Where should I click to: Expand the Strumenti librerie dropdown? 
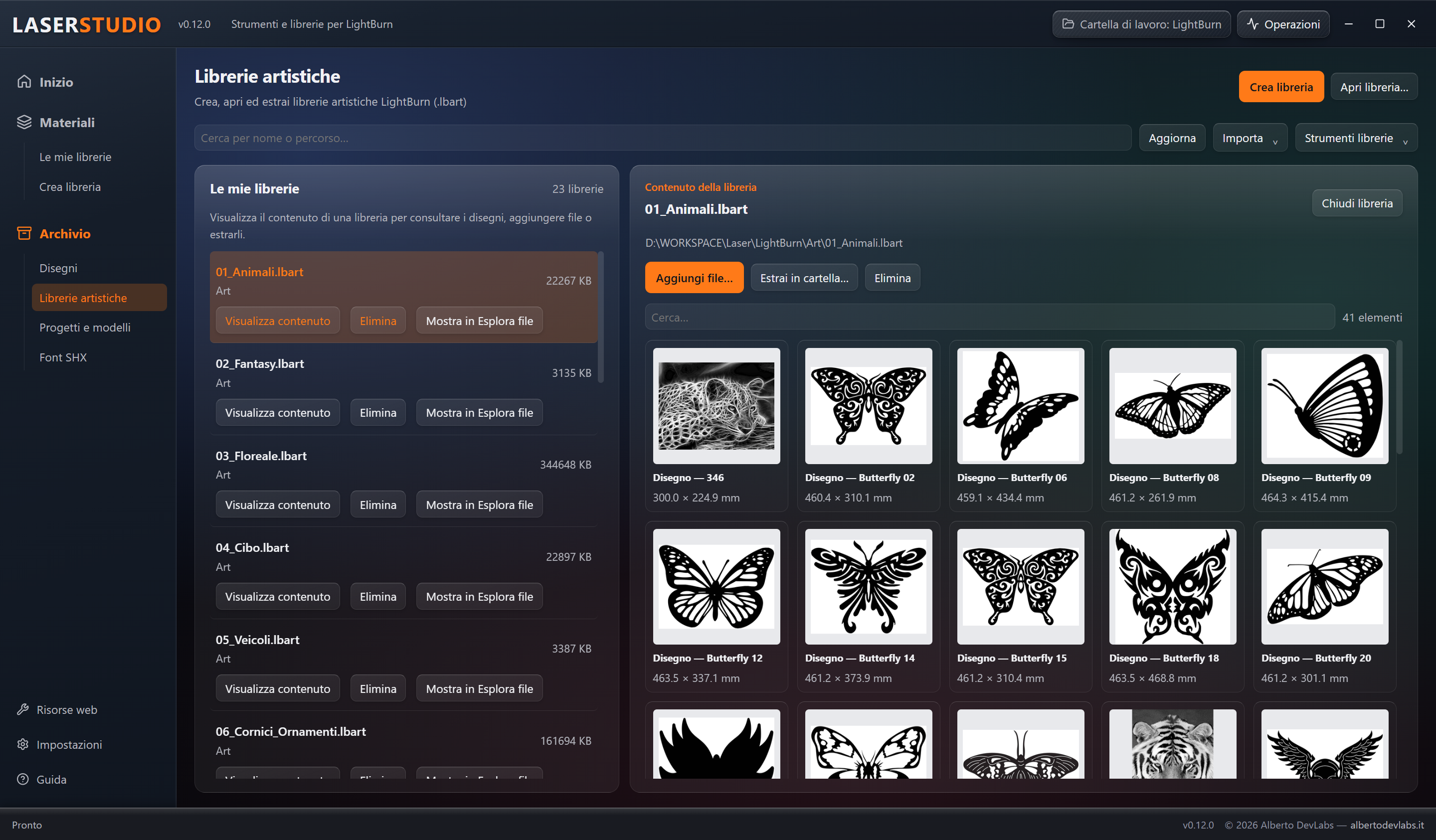(1356, 138)
